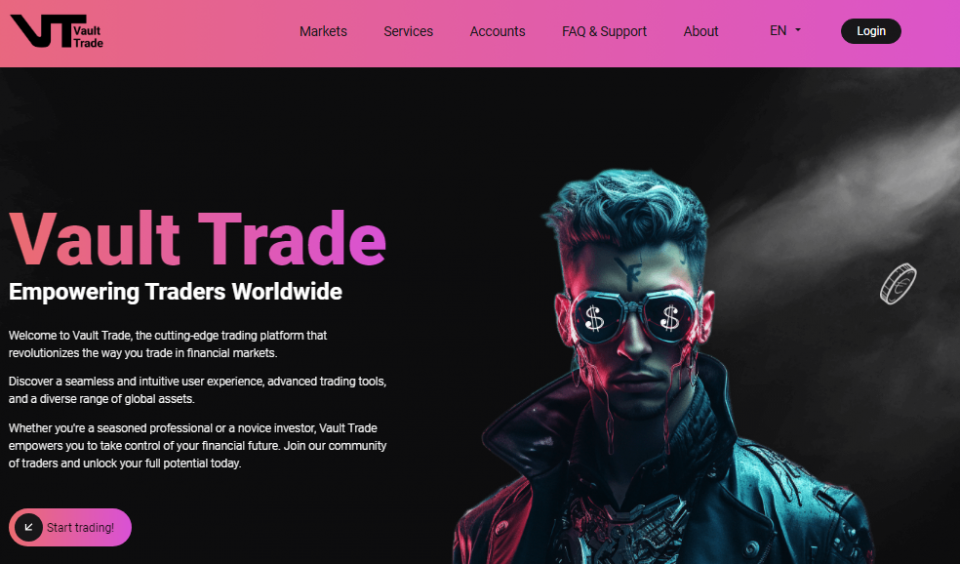
Task: Click the paragraph starting Welcome to Vault Trade
Action: coord(168,344)
